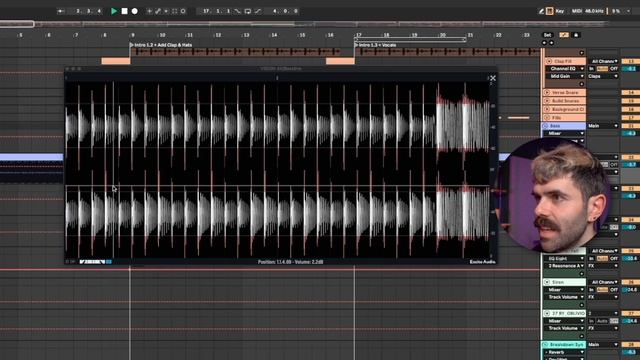Enable MIDI Map Mode
The image size is (640, 360).
coord(577,11)
